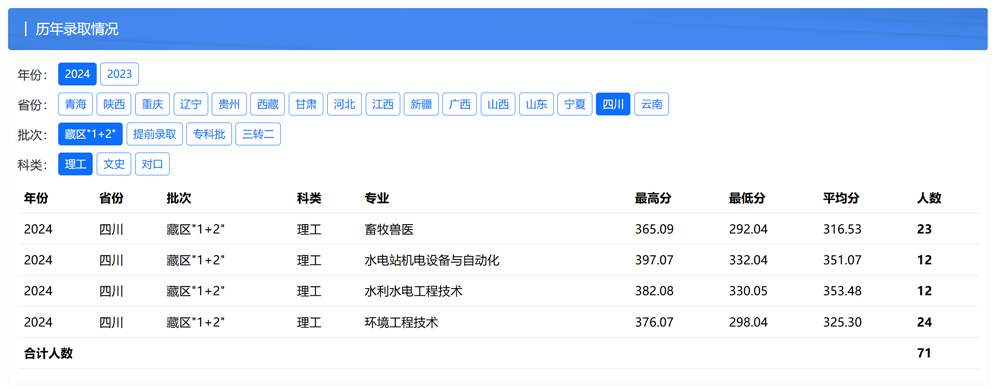Image resolution: width=1000 pixels, height=389 pixels.
Task: Click average score 316.53
Action: click(842, 229)
